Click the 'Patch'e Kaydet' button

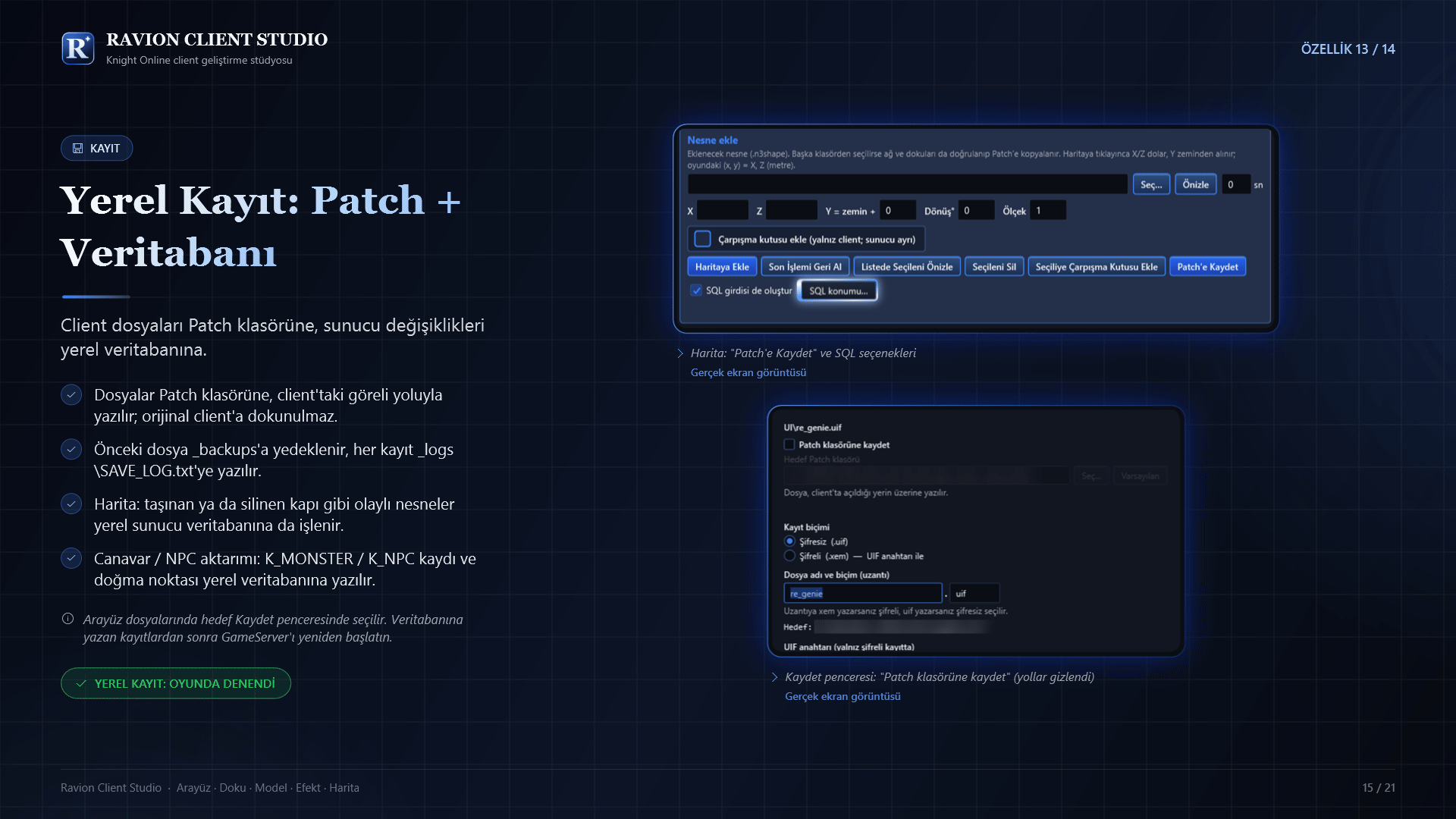tap(1207, 267)
